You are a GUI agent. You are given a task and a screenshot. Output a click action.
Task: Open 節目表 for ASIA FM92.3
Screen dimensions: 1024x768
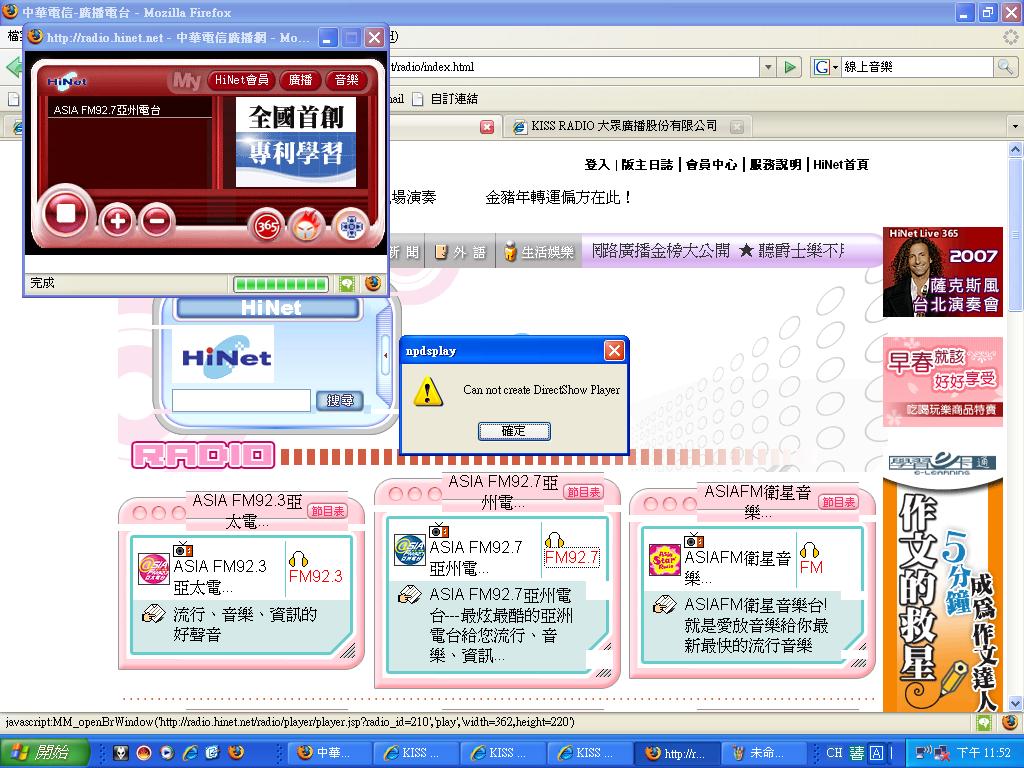click(x=327, y=511)
